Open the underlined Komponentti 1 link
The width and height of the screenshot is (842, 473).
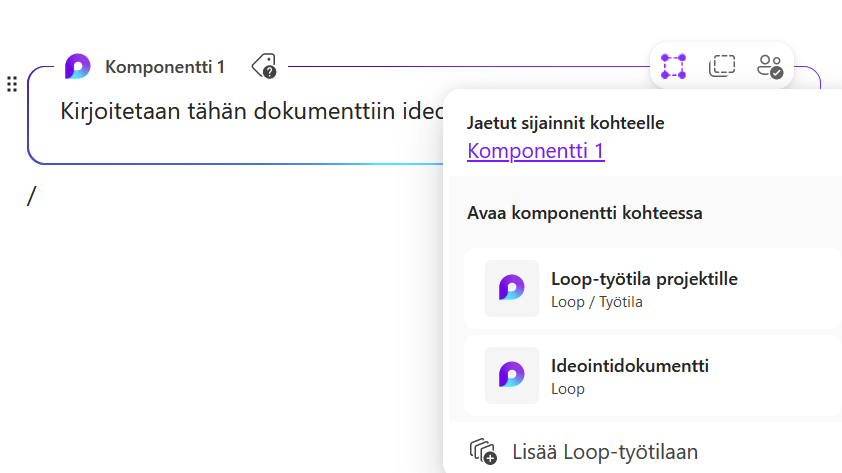click(x=535, y=152)
